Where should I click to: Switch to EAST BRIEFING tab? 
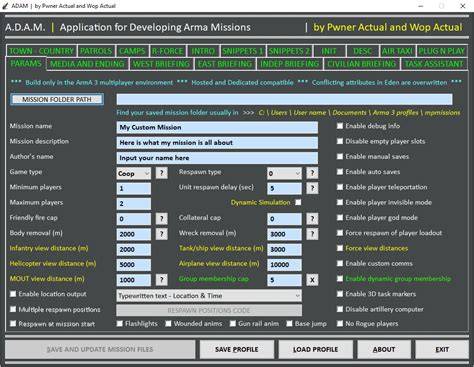click(x=225, y=64)
